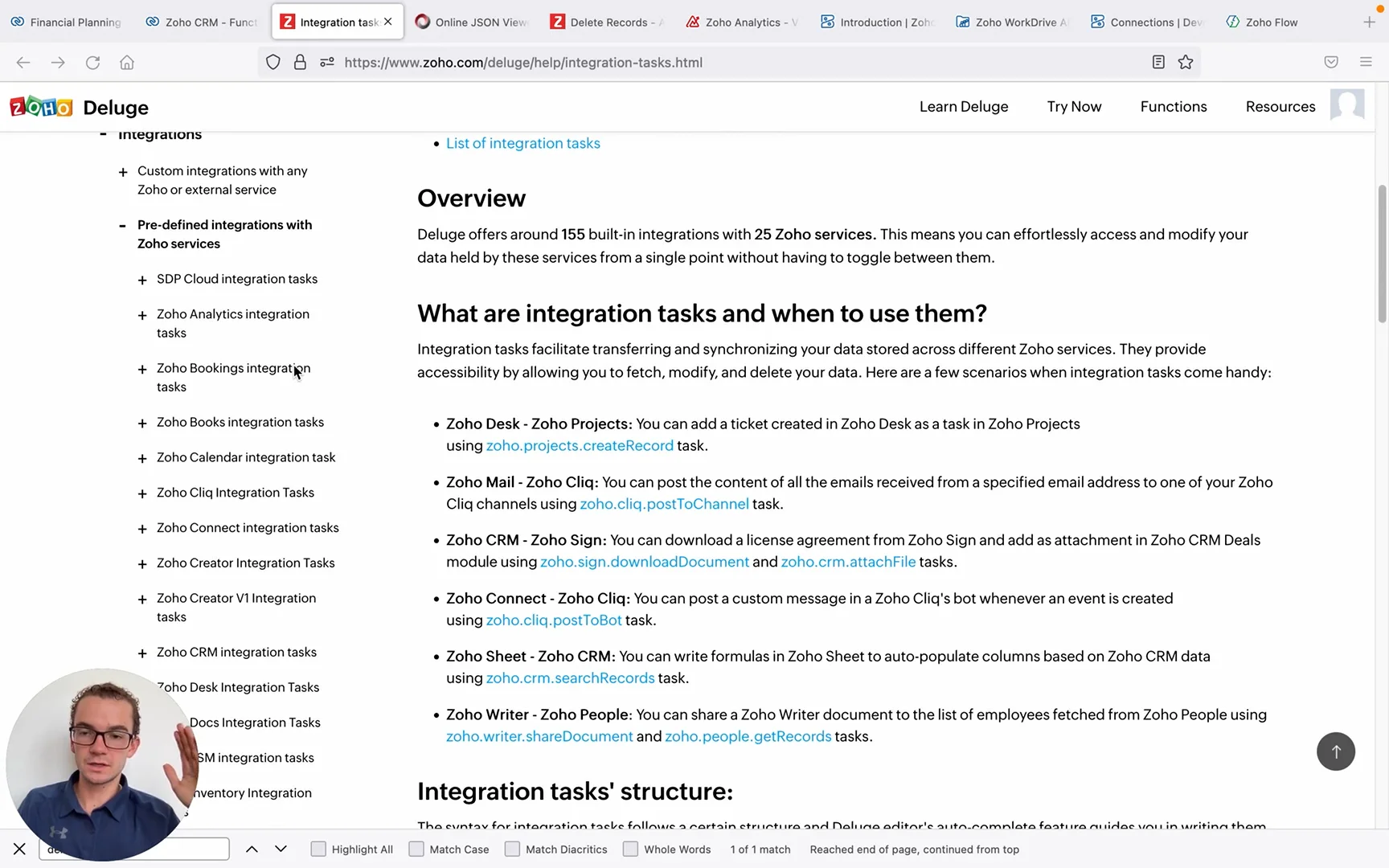Open a new browser tab with plus icon

[x=1369, y=23]
